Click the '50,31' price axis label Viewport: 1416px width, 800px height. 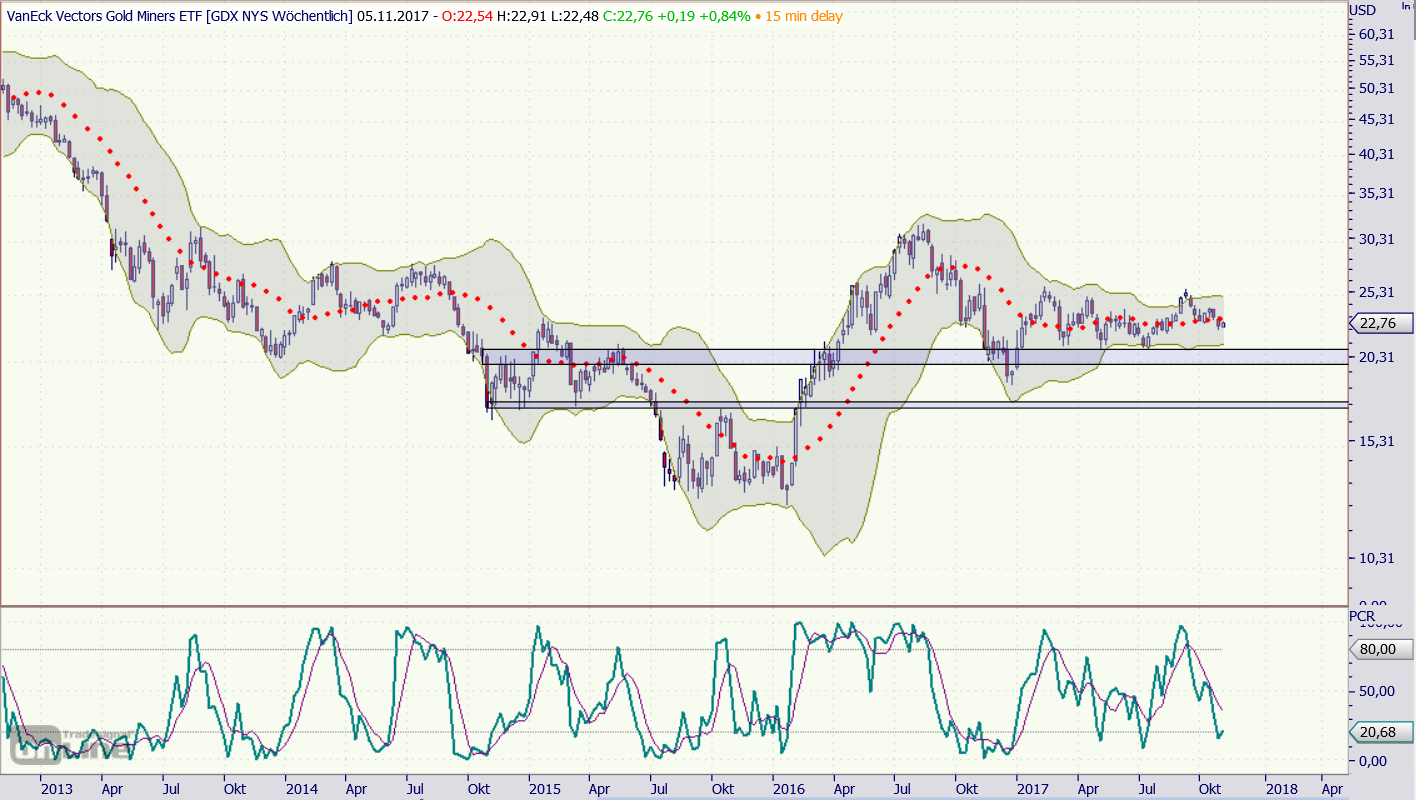[x=1376, y=88]
